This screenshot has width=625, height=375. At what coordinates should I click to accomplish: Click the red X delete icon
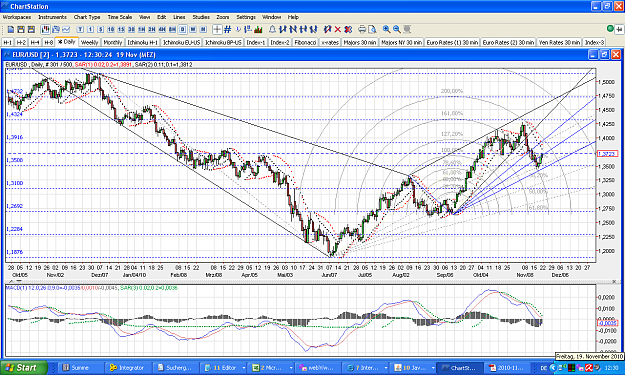pyautogui.click(x=338, y=29)
